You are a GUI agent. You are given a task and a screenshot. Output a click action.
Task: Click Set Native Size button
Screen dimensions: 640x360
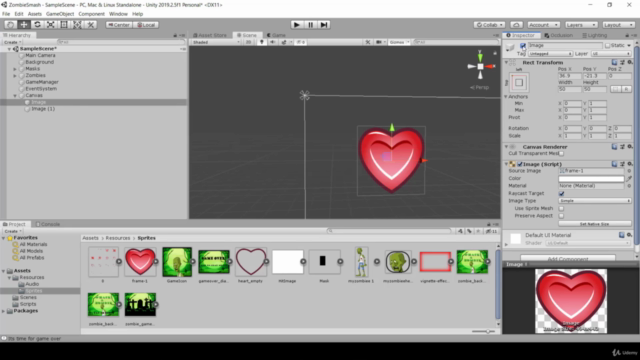point(594,224)
